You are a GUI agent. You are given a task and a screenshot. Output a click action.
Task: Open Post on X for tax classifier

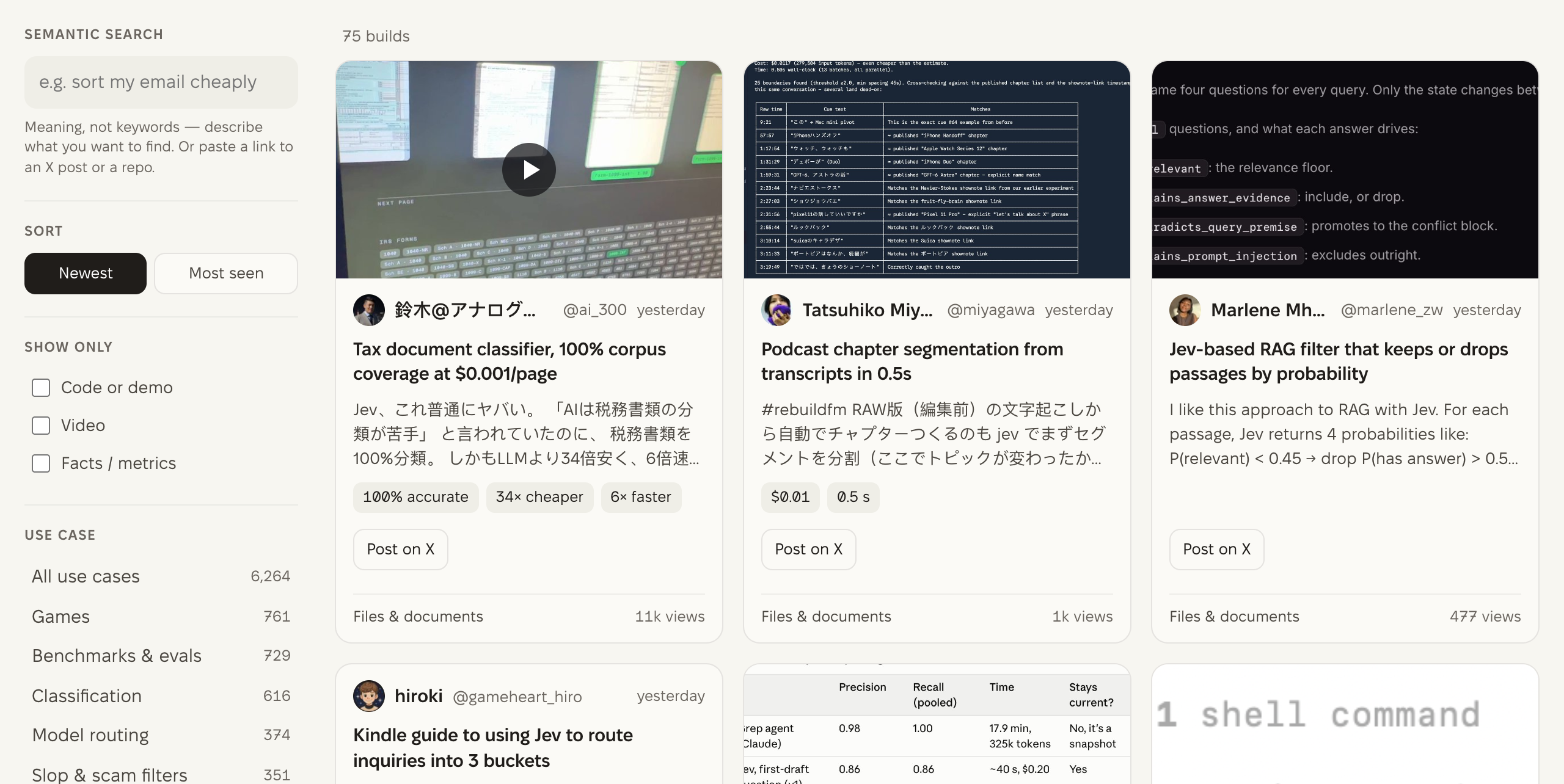click(401, 550)
